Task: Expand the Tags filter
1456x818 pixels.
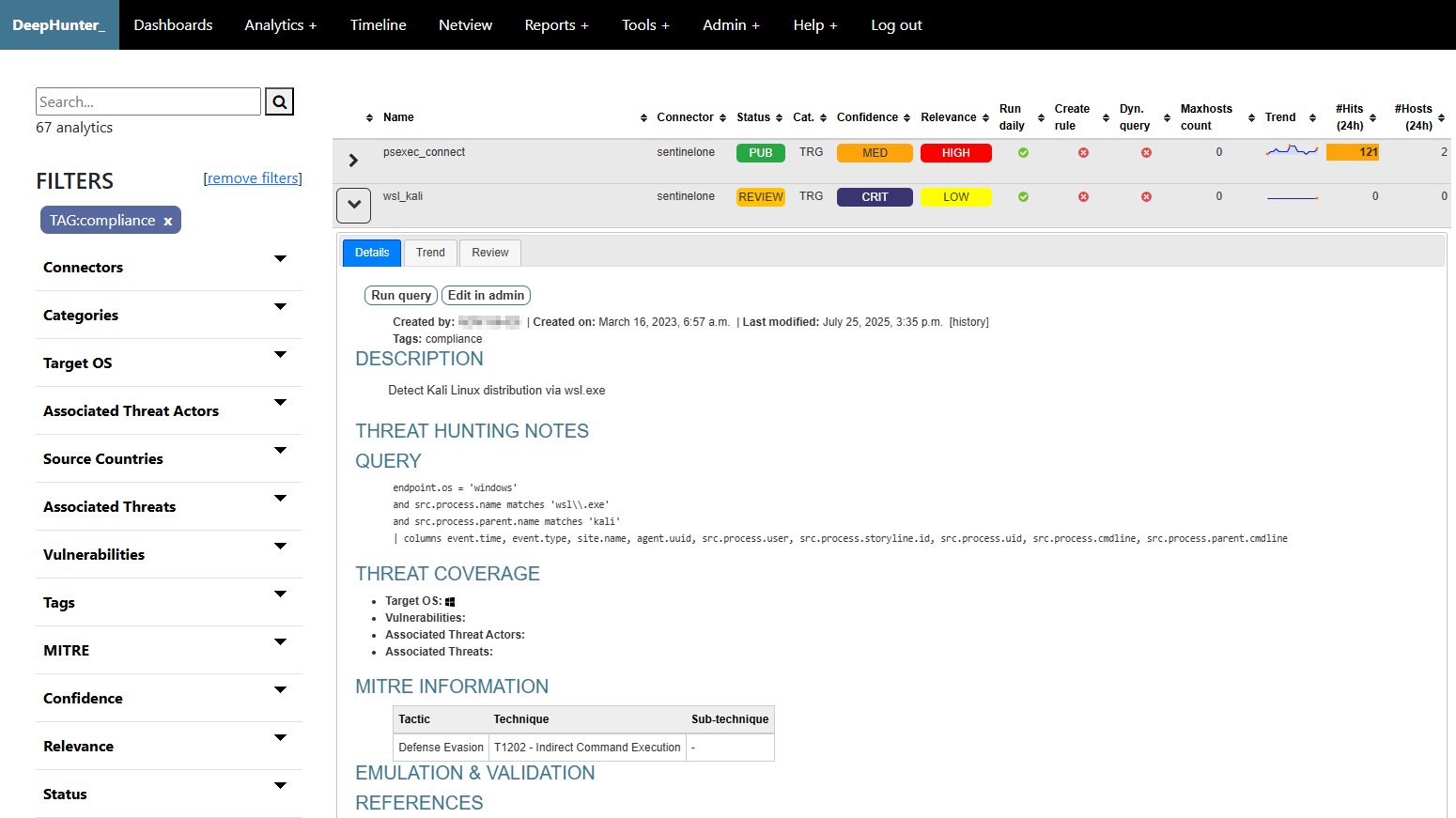Action: (169, 602)
